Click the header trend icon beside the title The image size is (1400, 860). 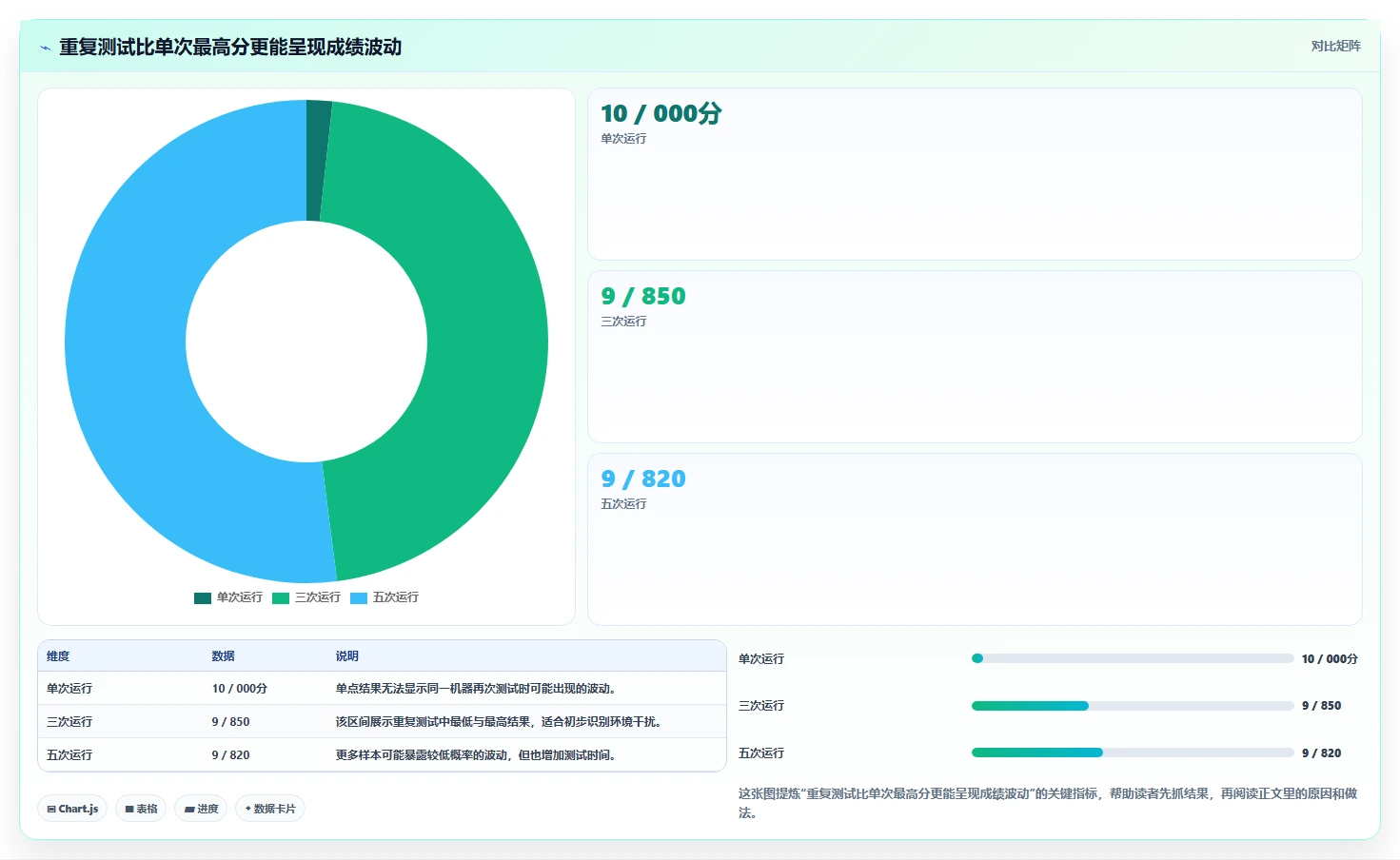tap(45, 48)
